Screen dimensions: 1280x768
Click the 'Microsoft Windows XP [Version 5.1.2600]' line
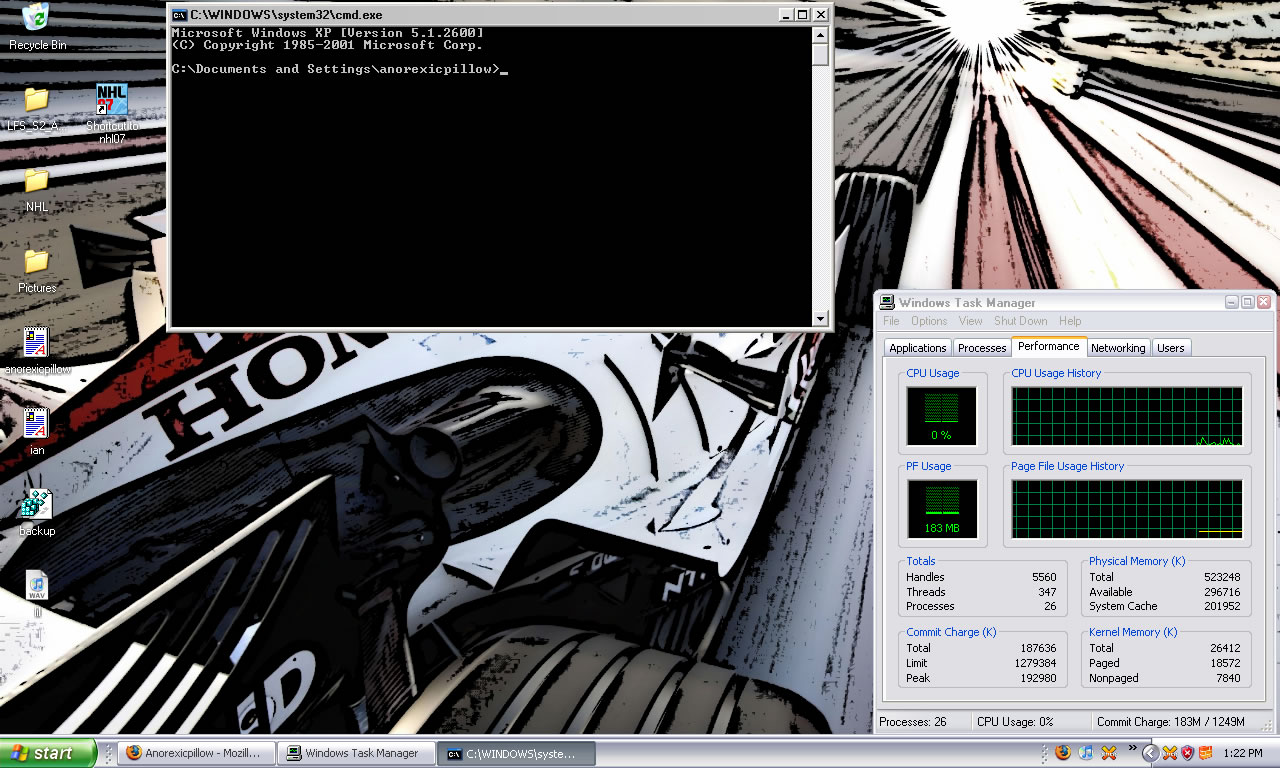pyautogui.click(x=328, y=33)
